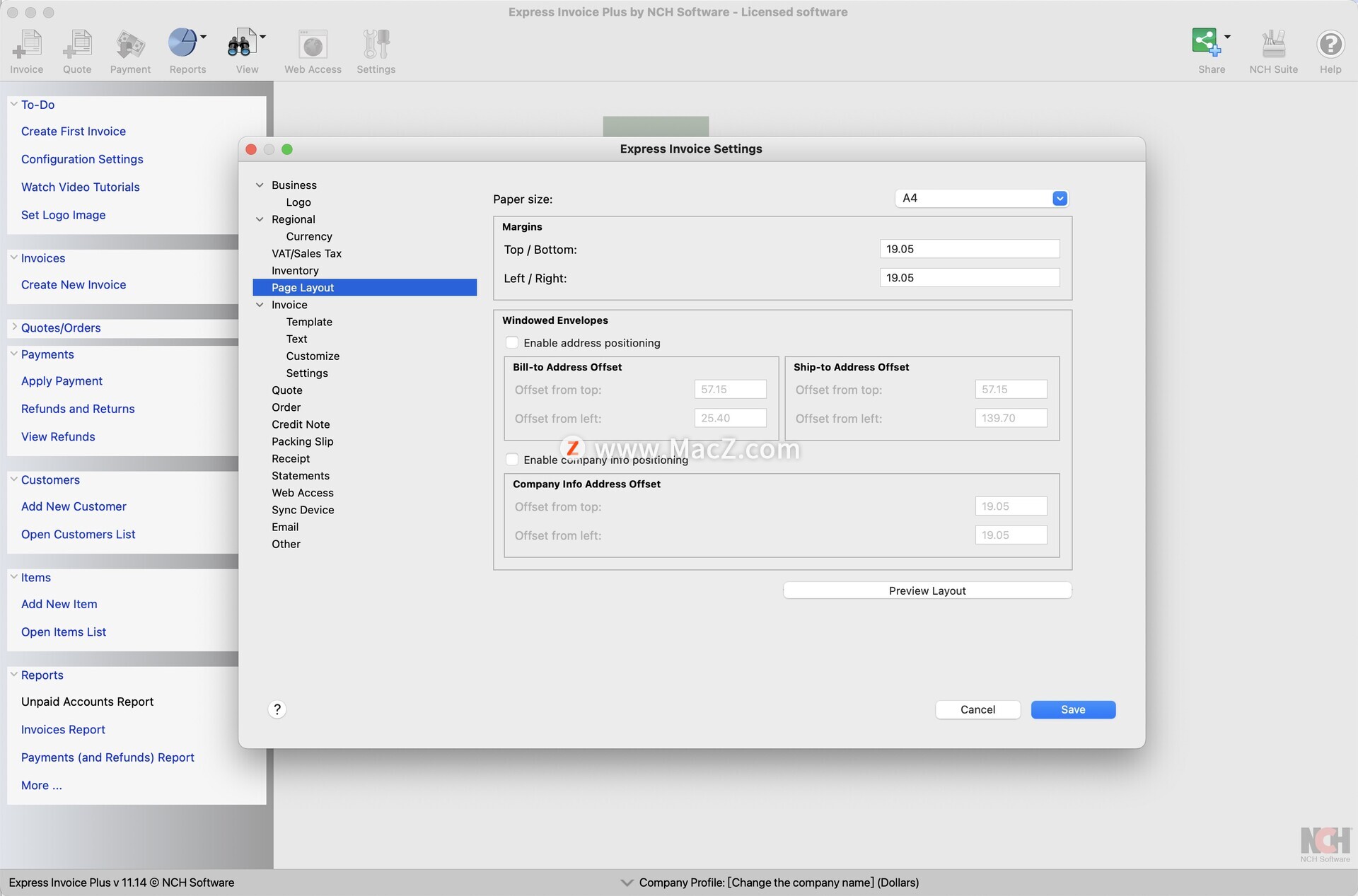Select Other settings page
Viewport: 1358px width, 896px height.
[x=286, y=544]
